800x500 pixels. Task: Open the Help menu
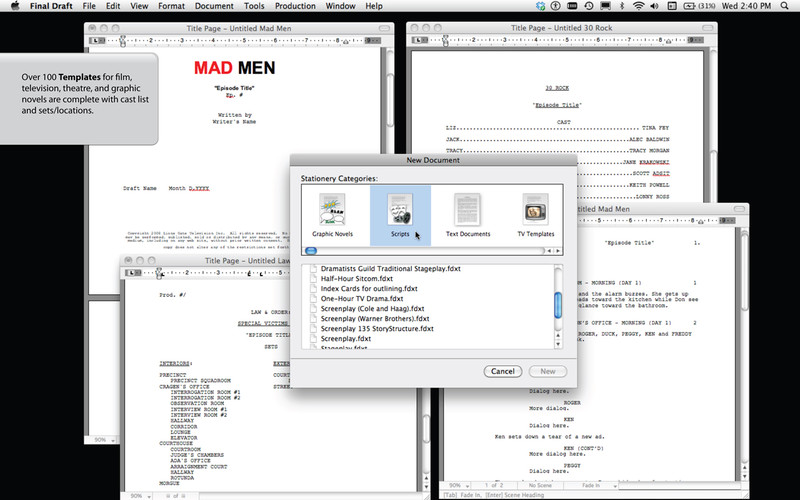(374, 6)
